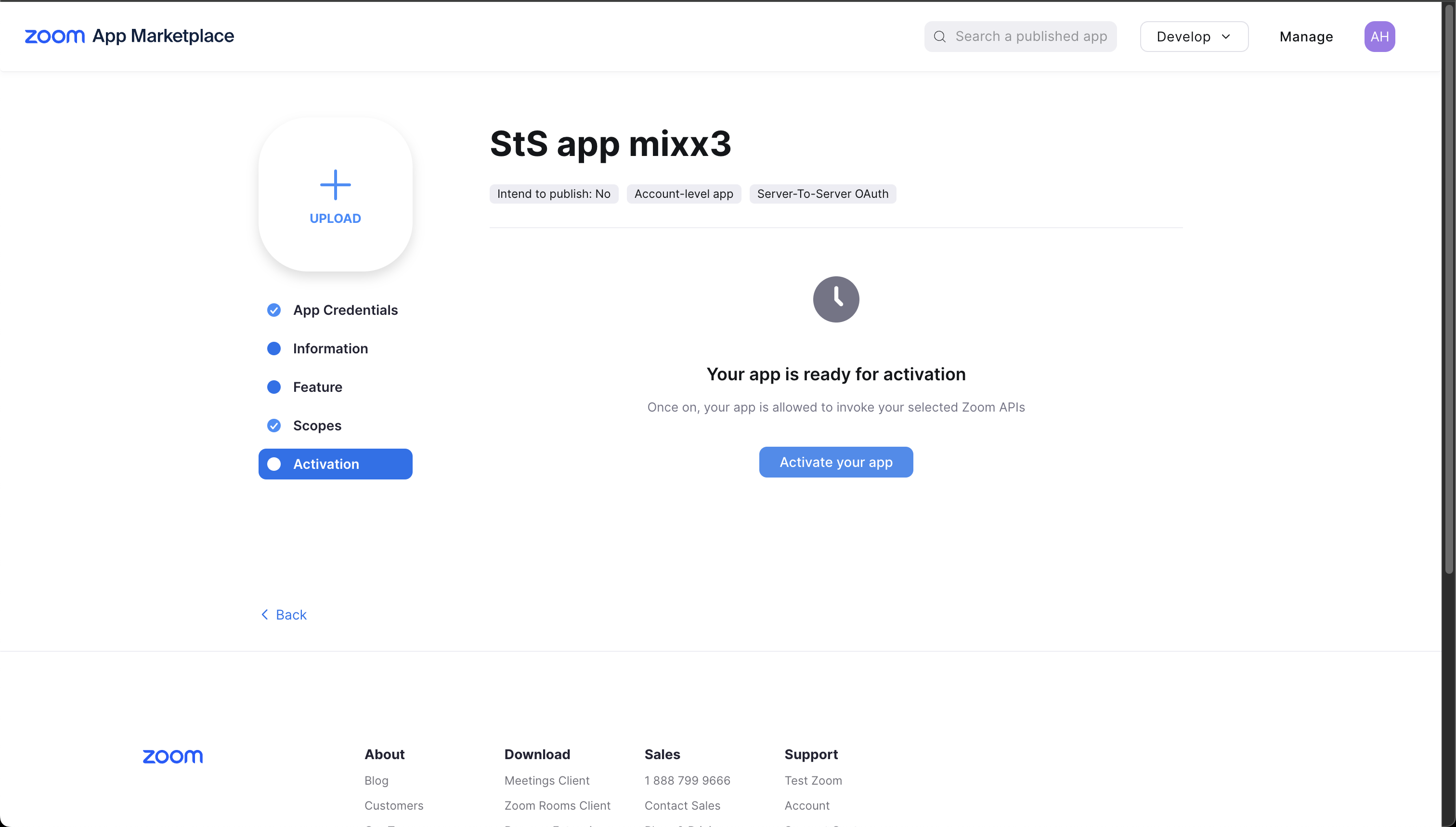Click the footer Zoom logo
The height and width of the screenshot is (827, 1456).
pos(173,756)
